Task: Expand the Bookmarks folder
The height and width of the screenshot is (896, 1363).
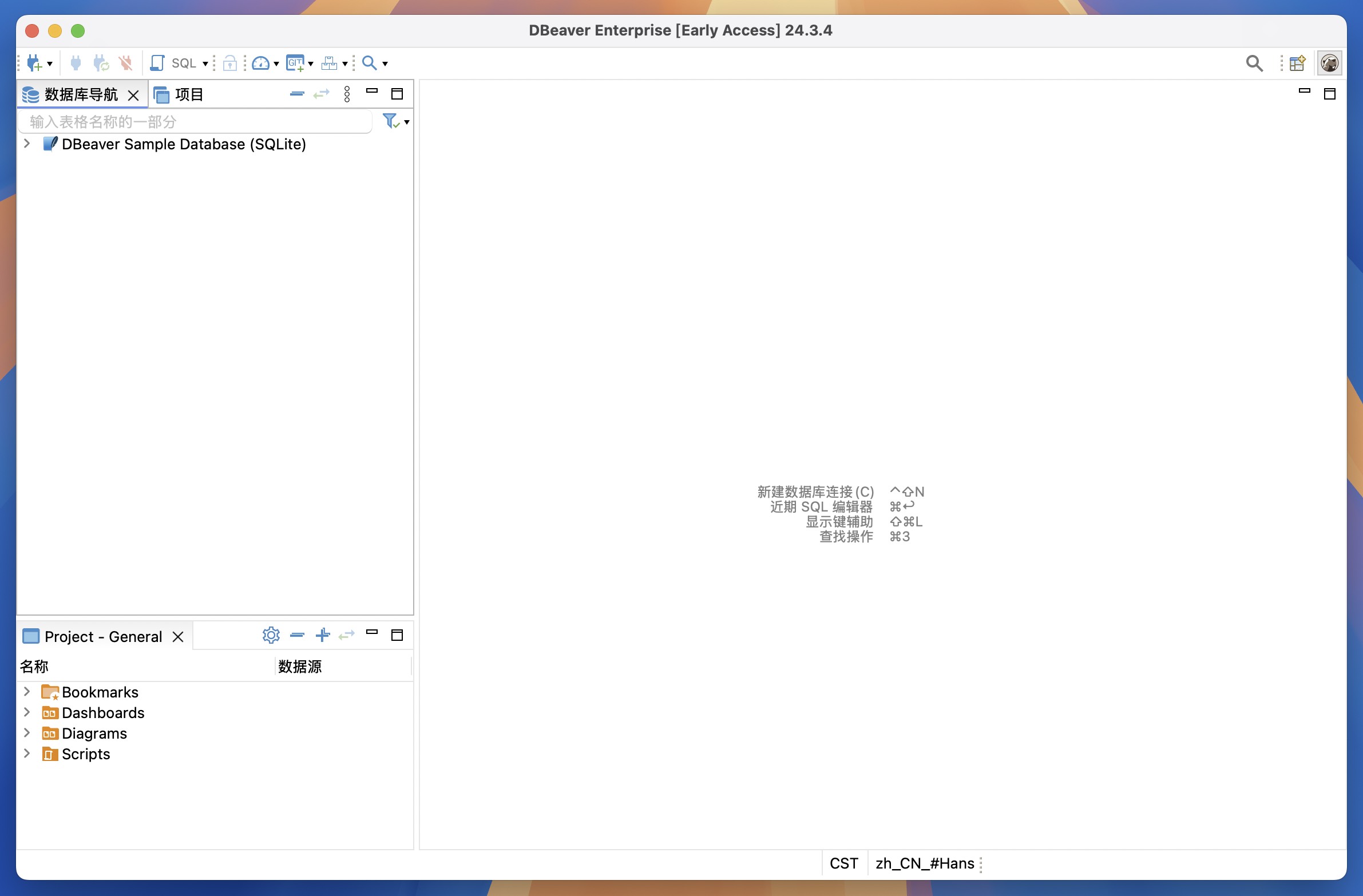Action: pyautogui.click(x=27, y=692)
